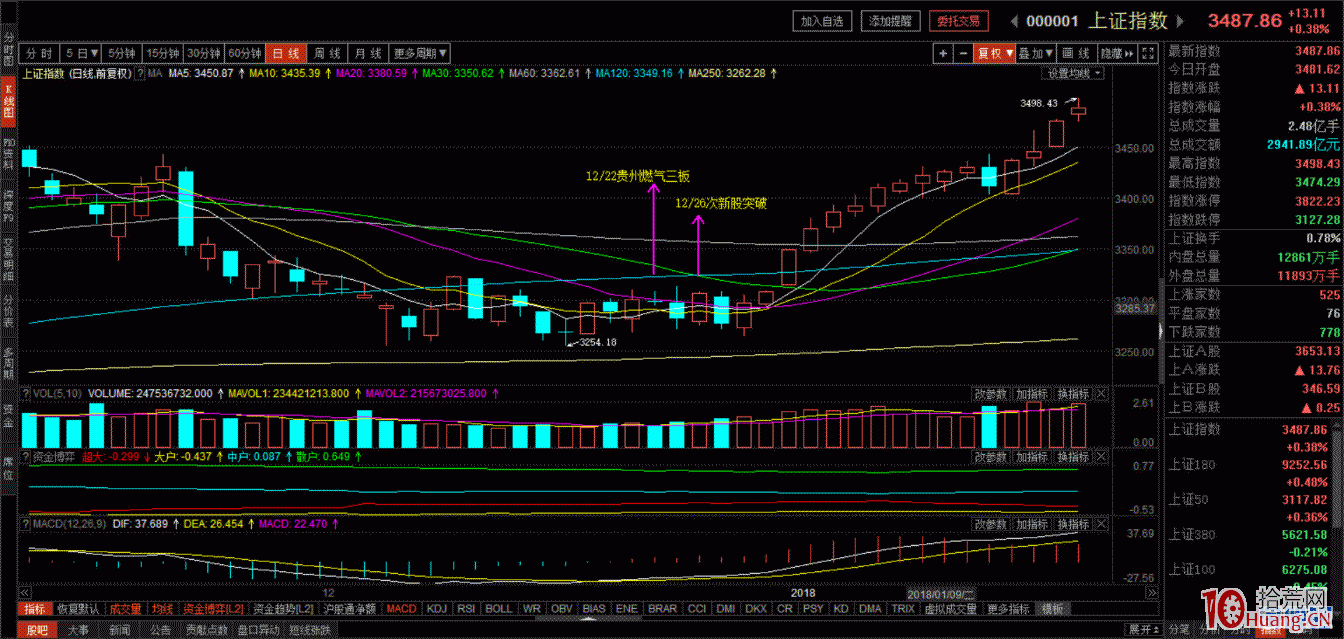Click the plus zoom-in chart icon

(942, 53)
